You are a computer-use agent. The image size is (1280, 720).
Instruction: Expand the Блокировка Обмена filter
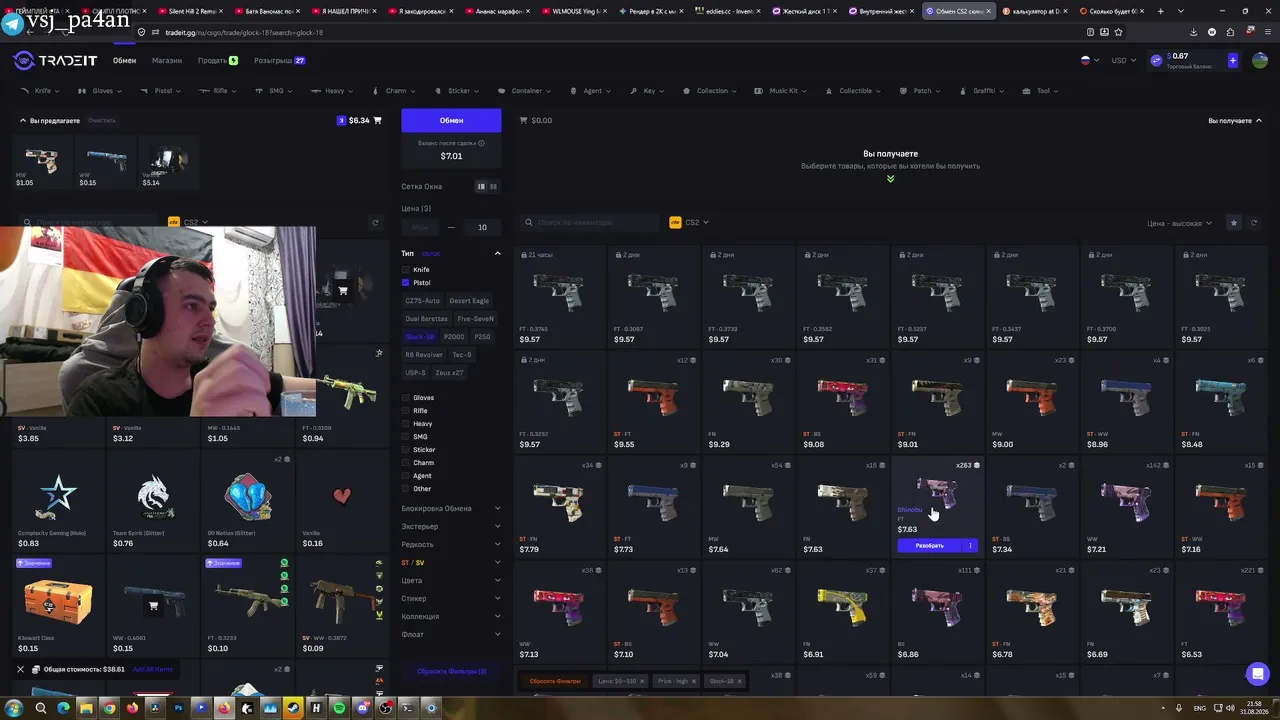pyautogui.click(x=451, y=508)
